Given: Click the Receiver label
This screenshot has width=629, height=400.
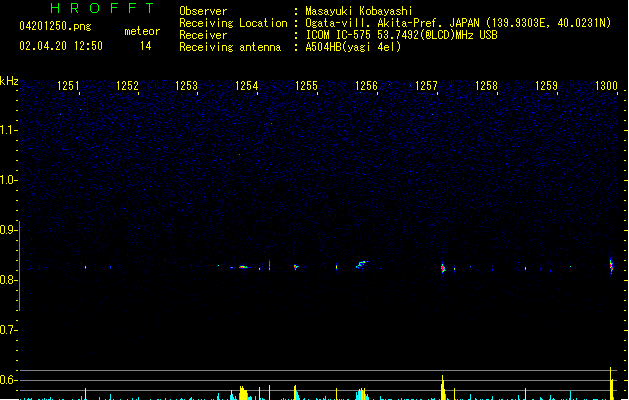Looking at the screenshot, I should tap(203, 35).
